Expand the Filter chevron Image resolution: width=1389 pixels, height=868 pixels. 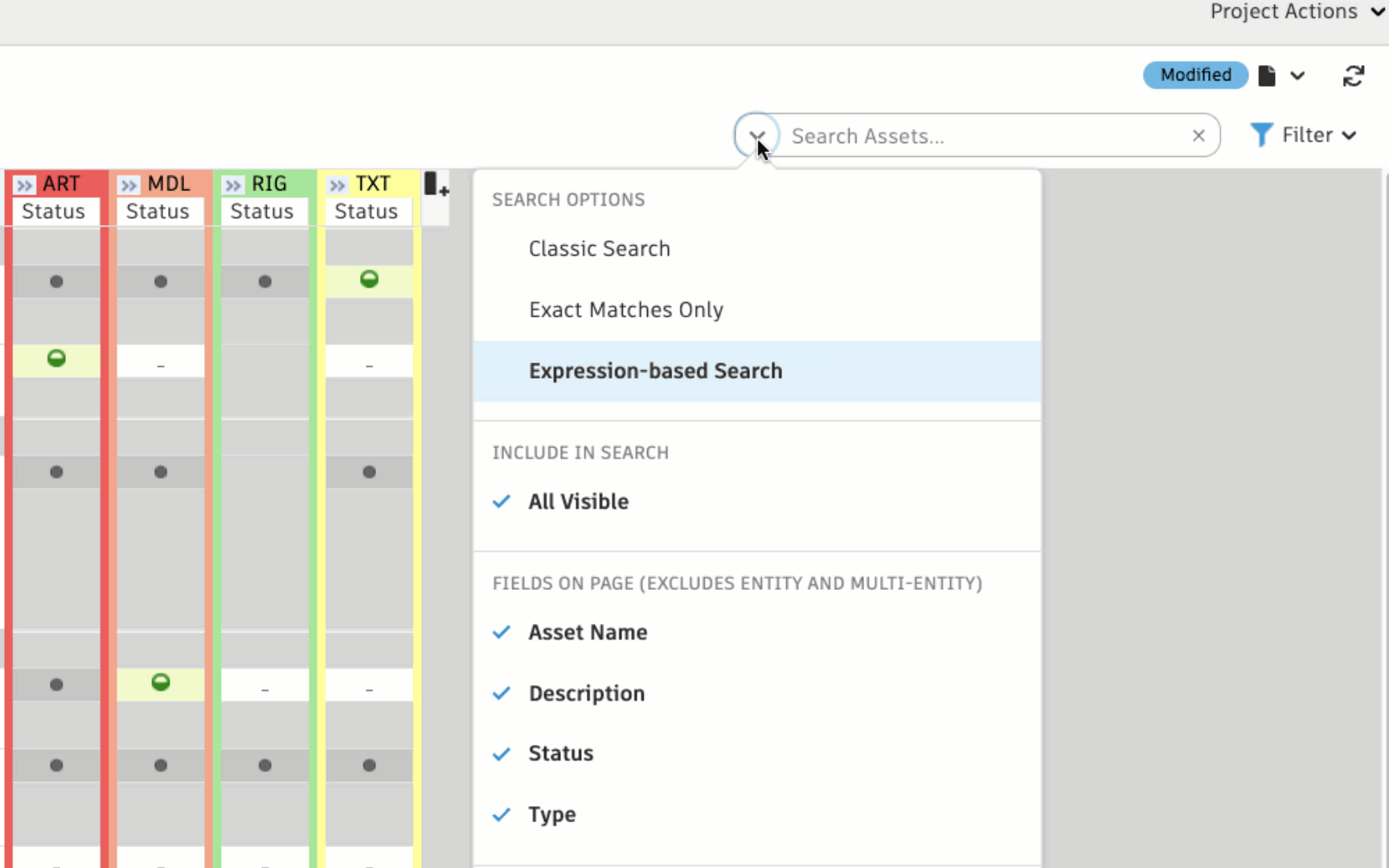(x=1350, y=135)
